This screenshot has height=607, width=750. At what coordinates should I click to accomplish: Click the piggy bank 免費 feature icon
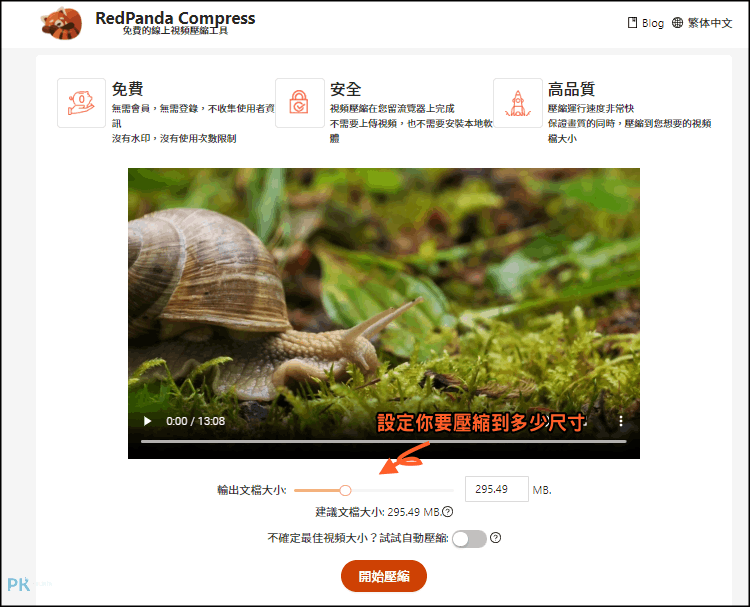pyautogui.click(x=81, y=103)
